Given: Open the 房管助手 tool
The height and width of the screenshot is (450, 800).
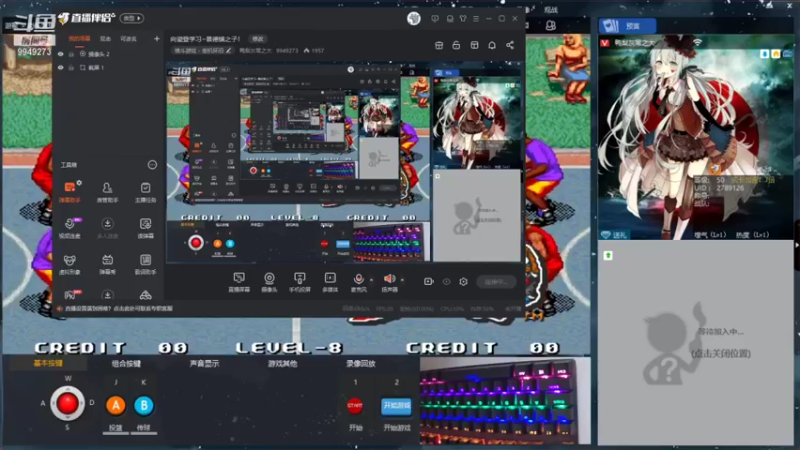Looking at the screenshot, I should click(107, 192).
